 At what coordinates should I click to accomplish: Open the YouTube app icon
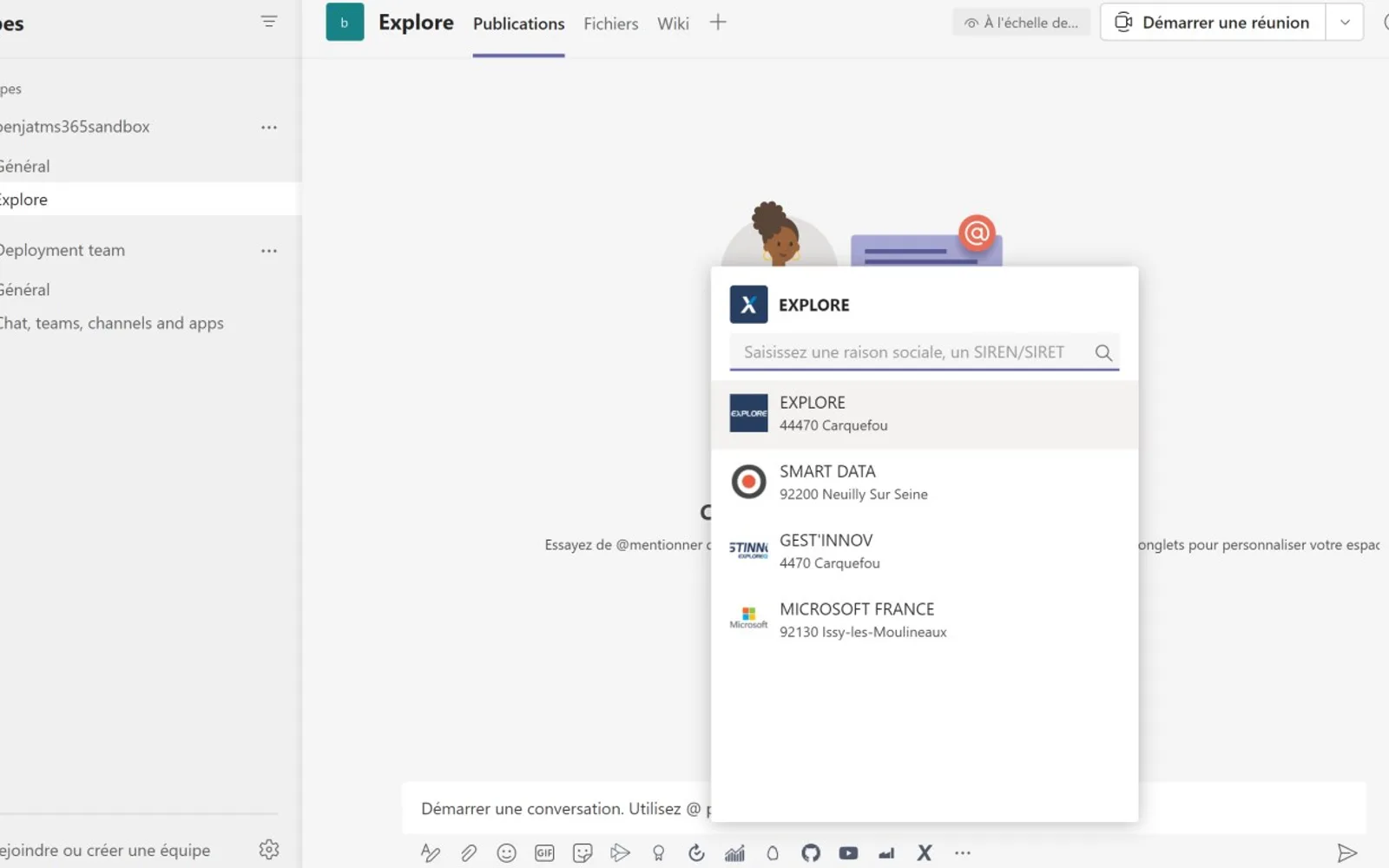click(x=848, y=852)
